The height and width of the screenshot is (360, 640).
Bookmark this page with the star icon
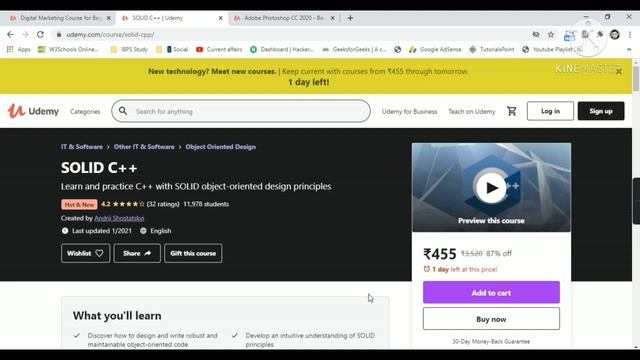pyautogui.click(x=551, y=35)
